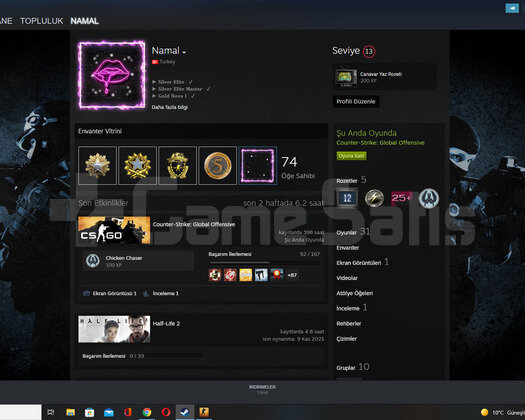Open the NAMAL menu in the top navigation
This screenshot has width=525, height=420.
point(84,21)
